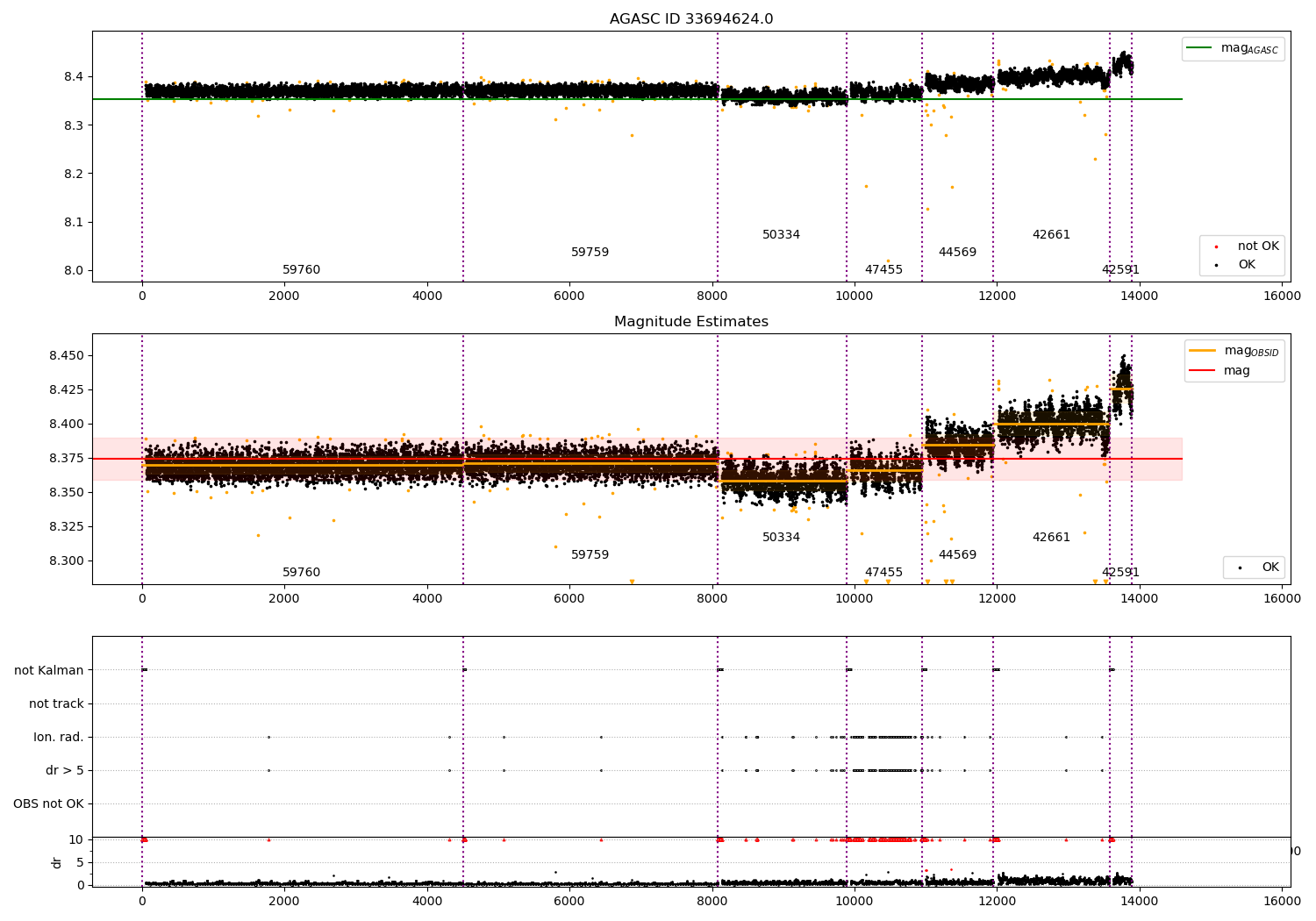Click obsid label 59760 in AGASC ID plot
Viewport: 1316px width, 921px height.
pyautogui.click(x=301, y=270)
